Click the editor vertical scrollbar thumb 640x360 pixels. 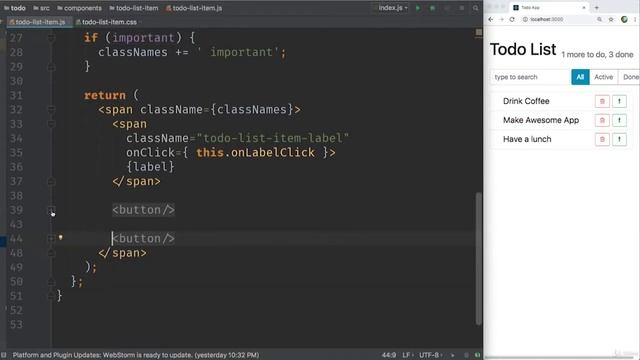(479, 258)
